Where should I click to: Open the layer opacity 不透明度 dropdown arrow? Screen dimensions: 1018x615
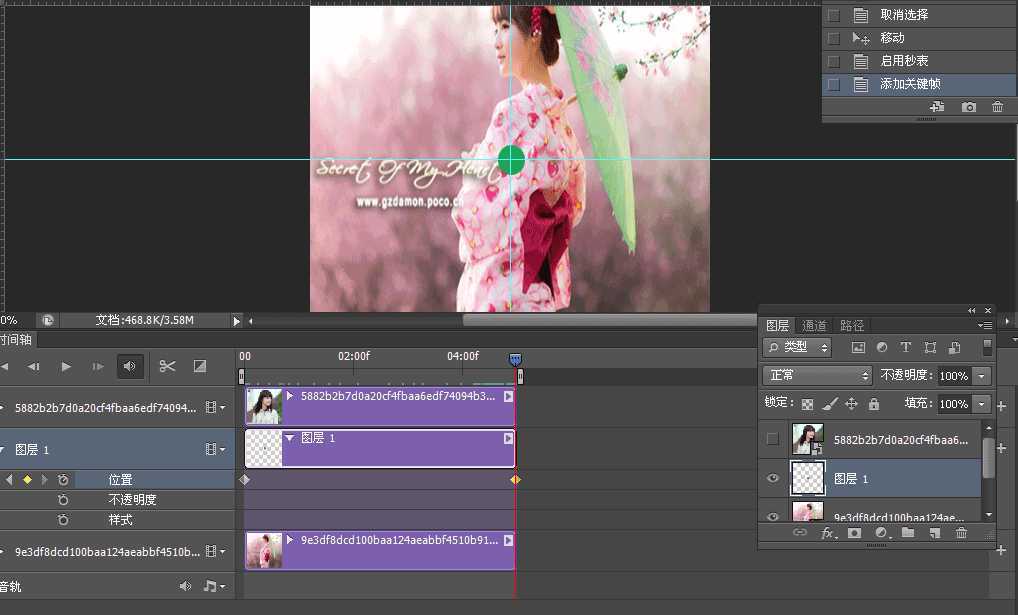point(982,376)
